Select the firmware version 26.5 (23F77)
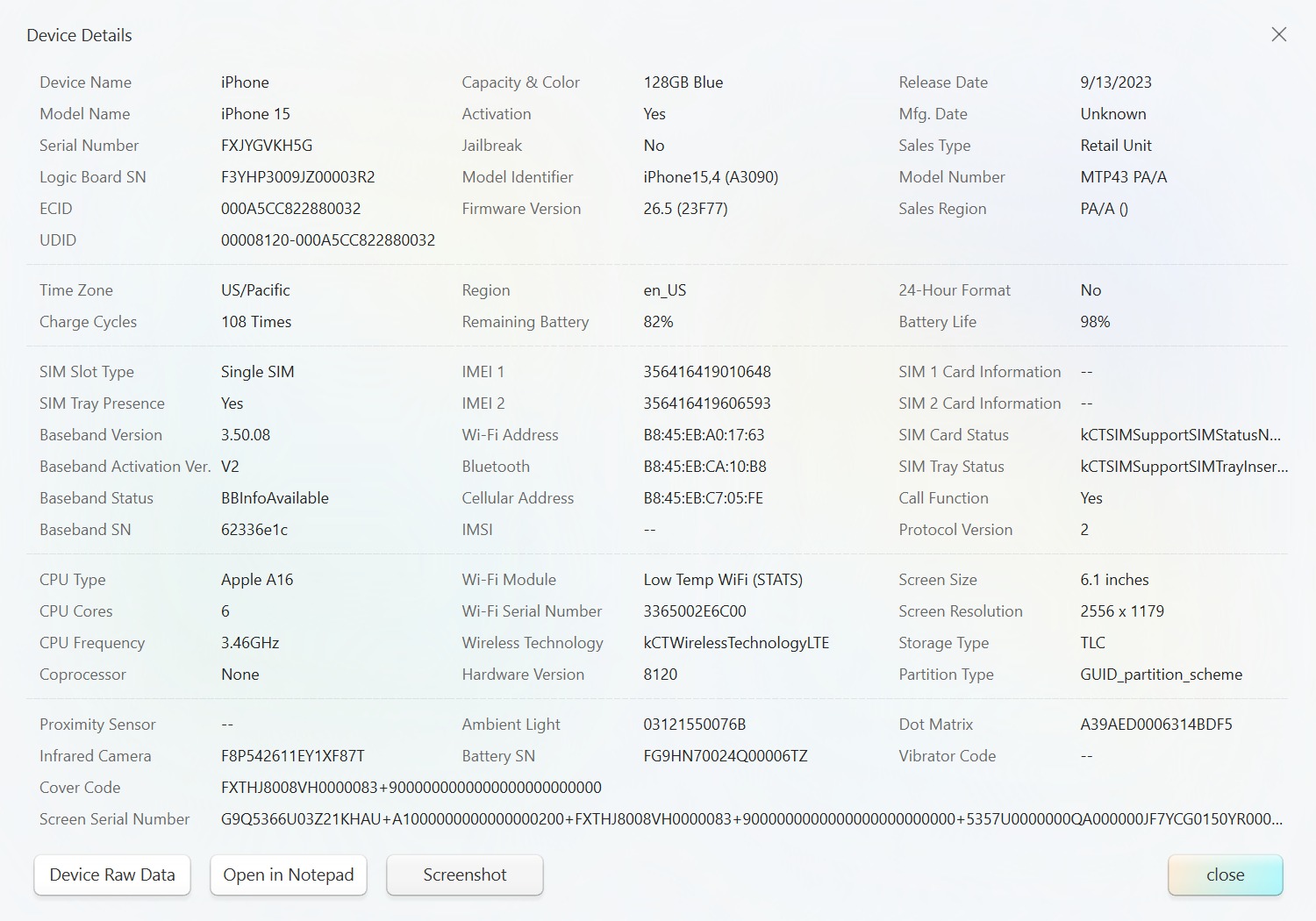Screen dimensions: 1316x921 pyautogui.click(x=685, y=209)
